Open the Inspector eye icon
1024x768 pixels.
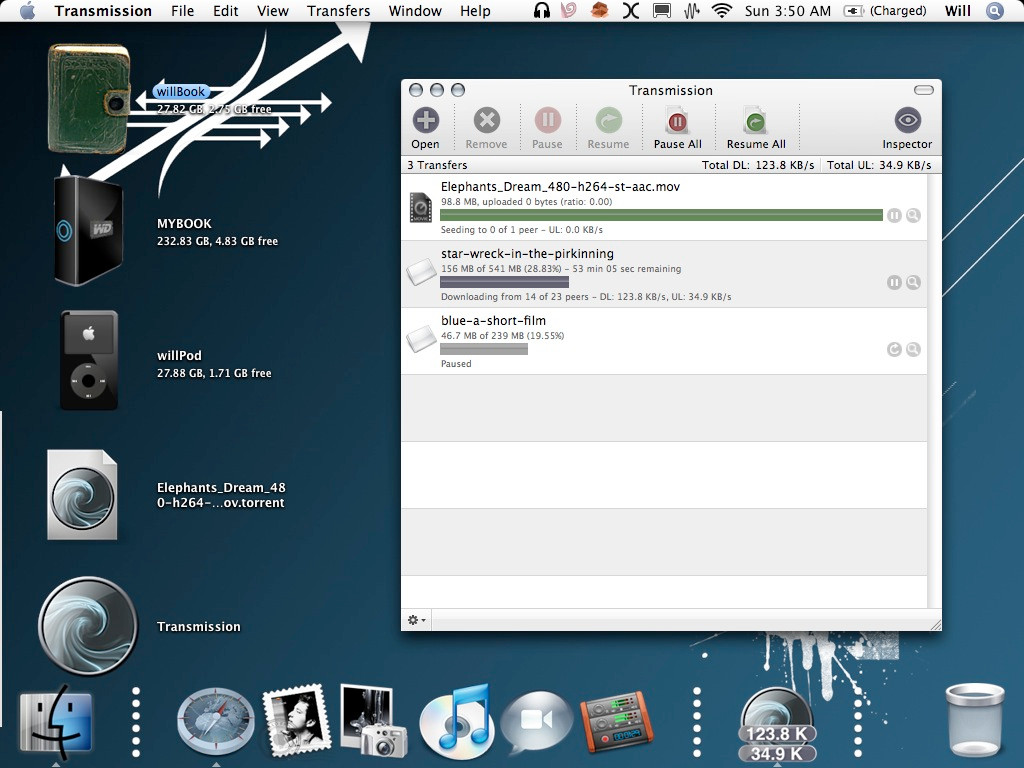point(907,120)
